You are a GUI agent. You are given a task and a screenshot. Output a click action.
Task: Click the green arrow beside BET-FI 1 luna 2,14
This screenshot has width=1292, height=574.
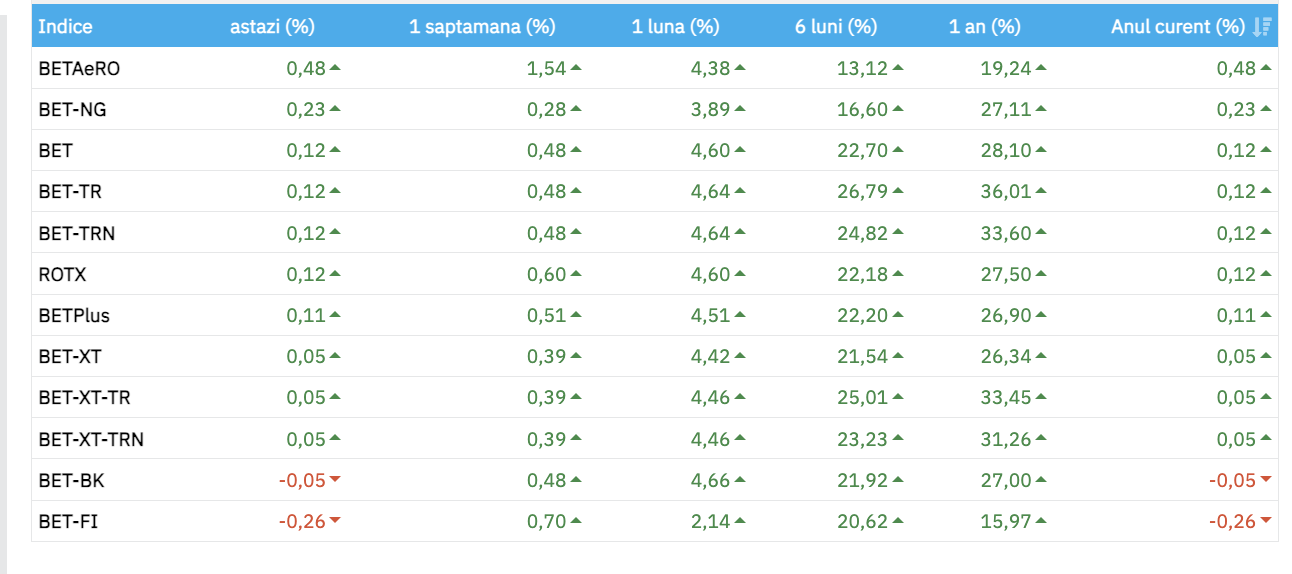pos(740,520)
